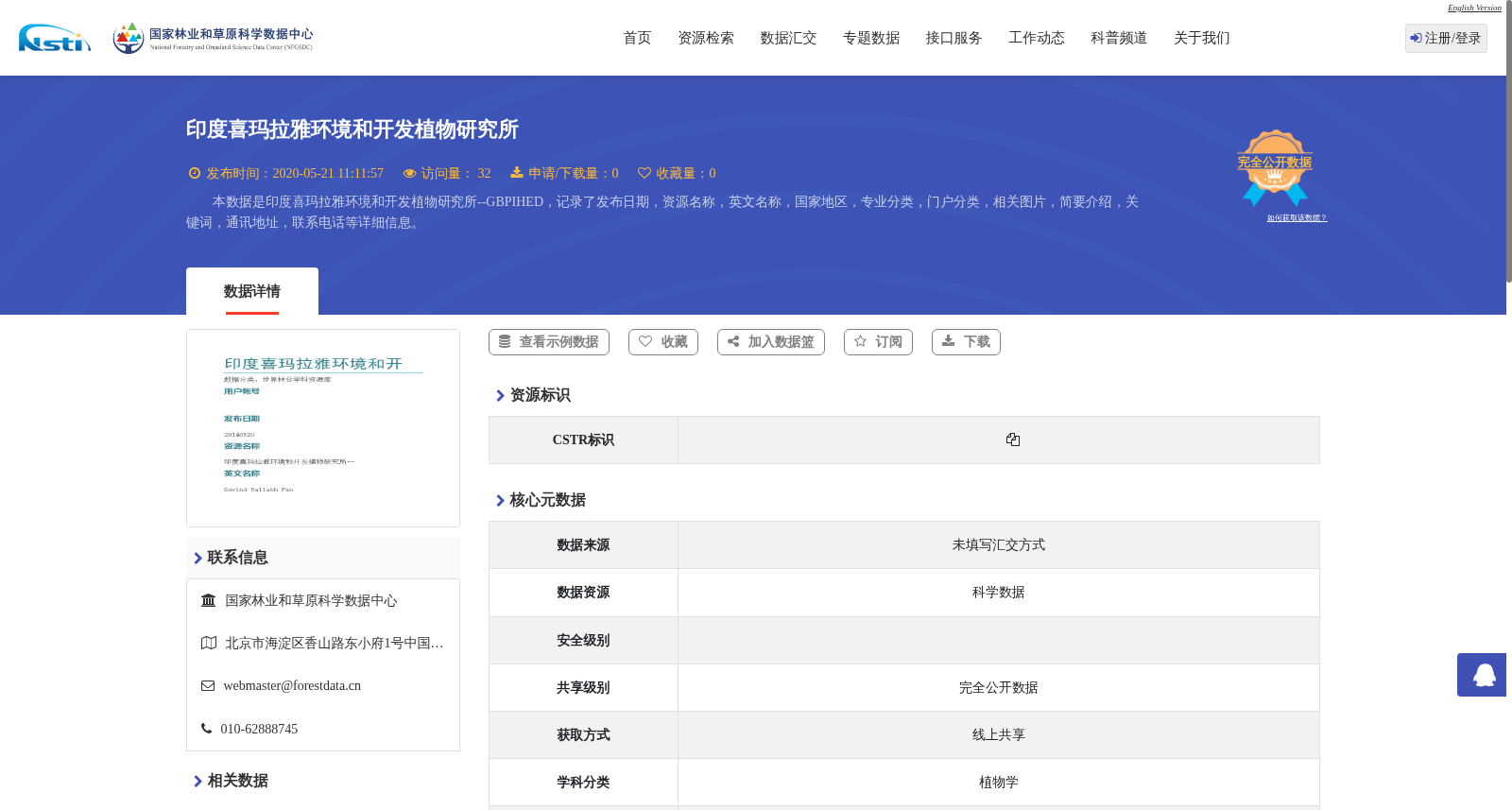
Task: Click the eye icon beside 访问量
Action: [x=409, y=173]
